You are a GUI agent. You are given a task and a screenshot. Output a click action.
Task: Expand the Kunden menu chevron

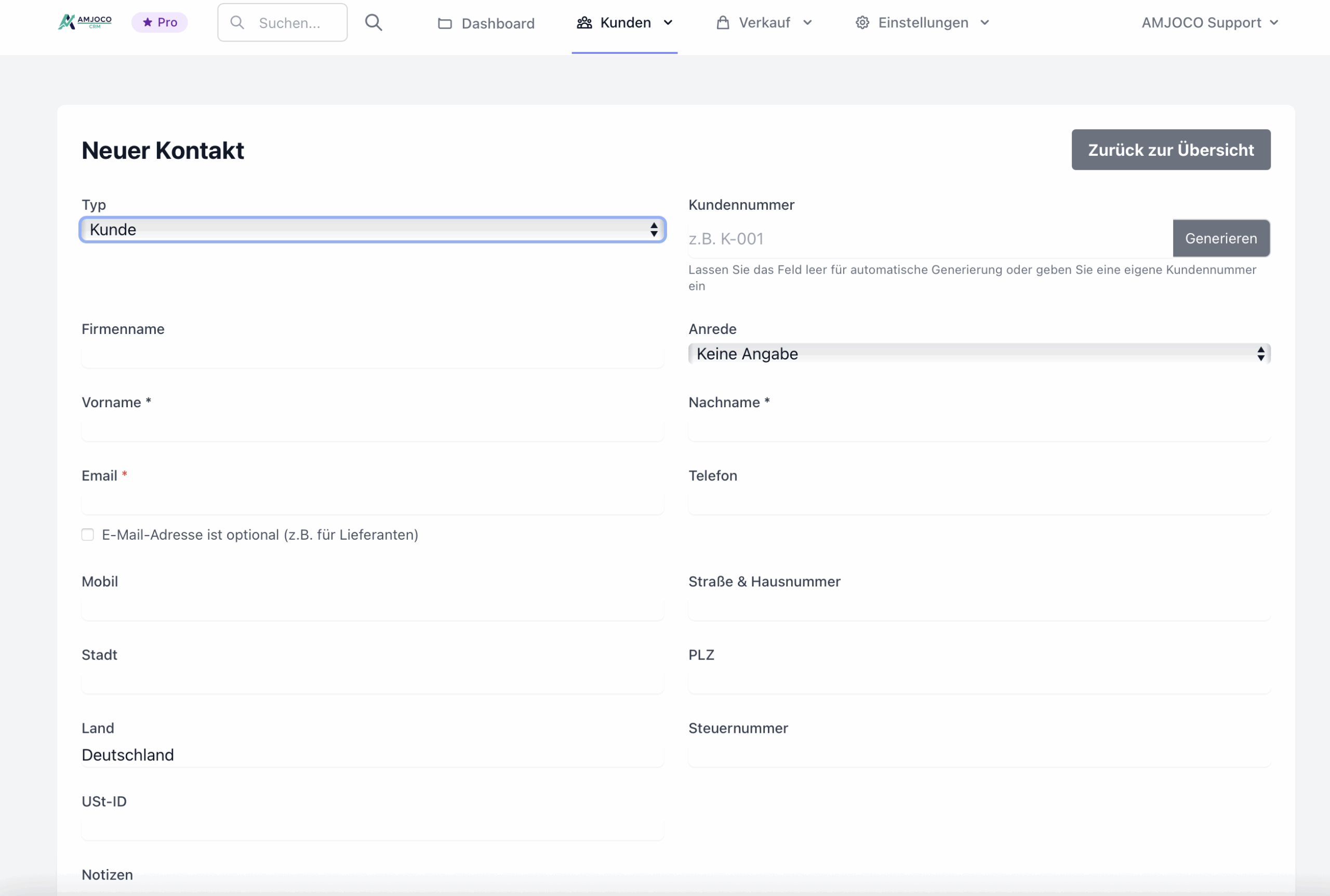point(668,22)
